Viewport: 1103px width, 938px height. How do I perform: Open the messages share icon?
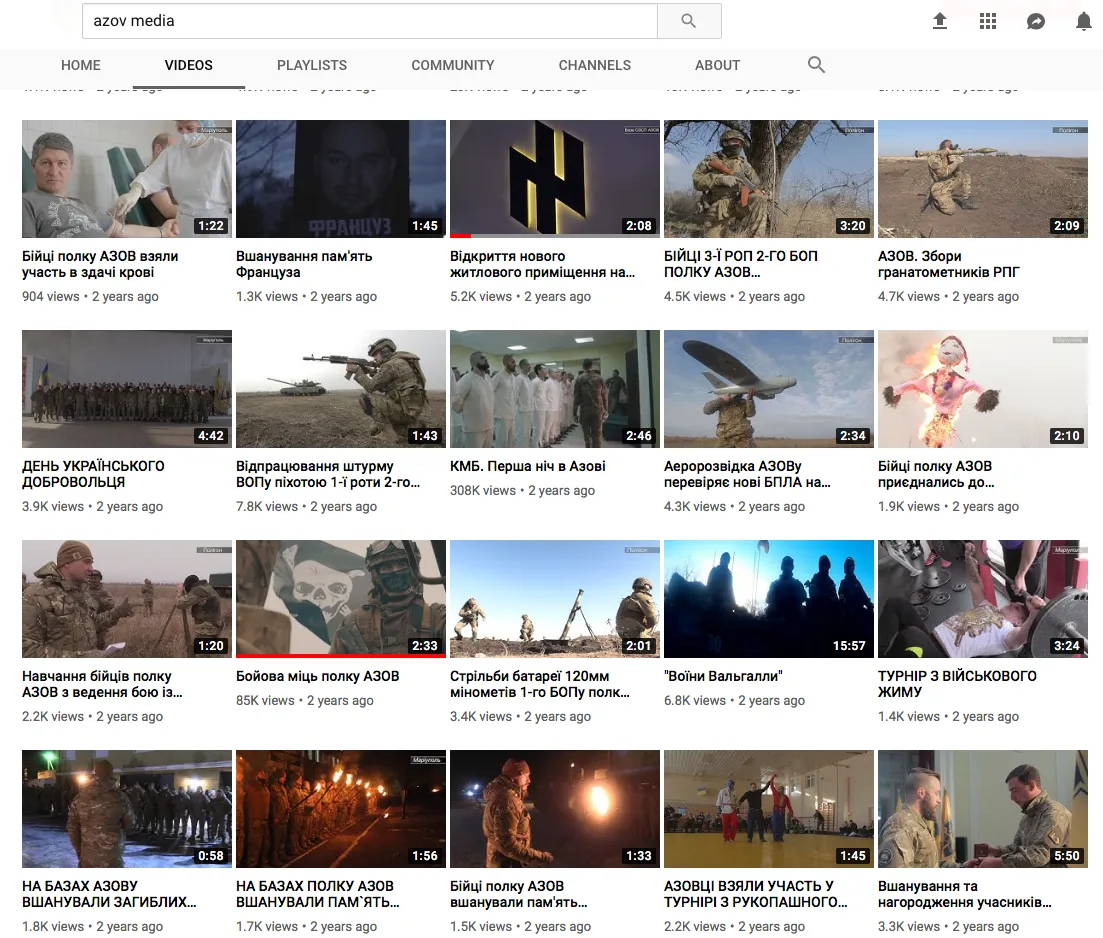tap(1035, 22)
